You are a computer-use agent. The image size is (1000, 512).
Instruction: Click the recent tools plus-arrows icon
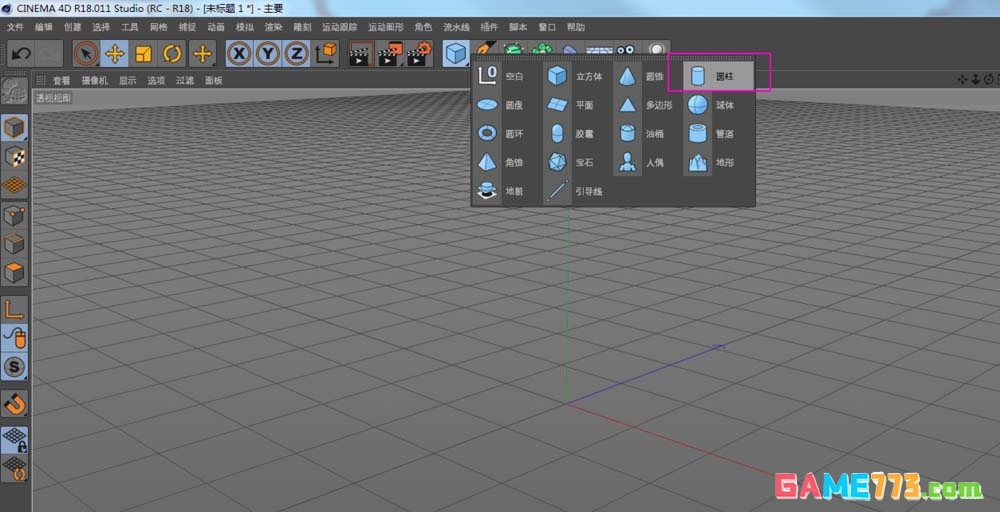point(202,54)
